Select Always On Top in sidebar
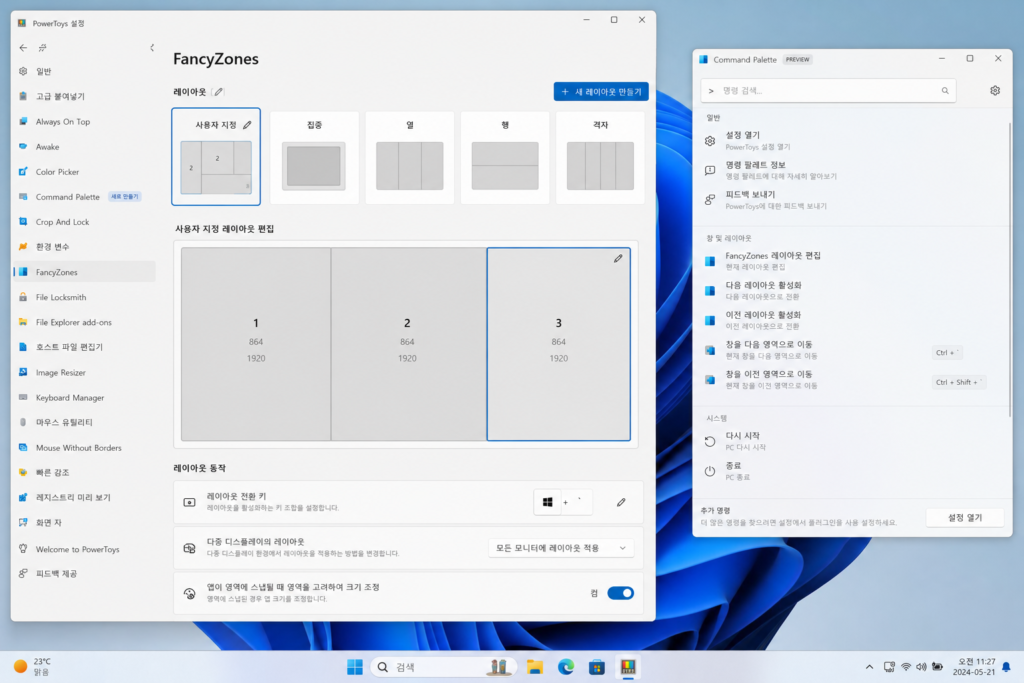The height and width of the screenshot is (683, 1024). point(84,121)
